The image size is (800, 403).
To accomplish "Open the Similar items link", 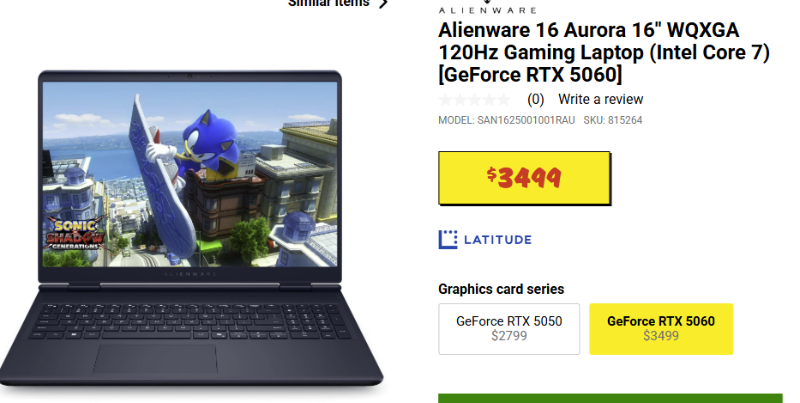I will 329,3.
